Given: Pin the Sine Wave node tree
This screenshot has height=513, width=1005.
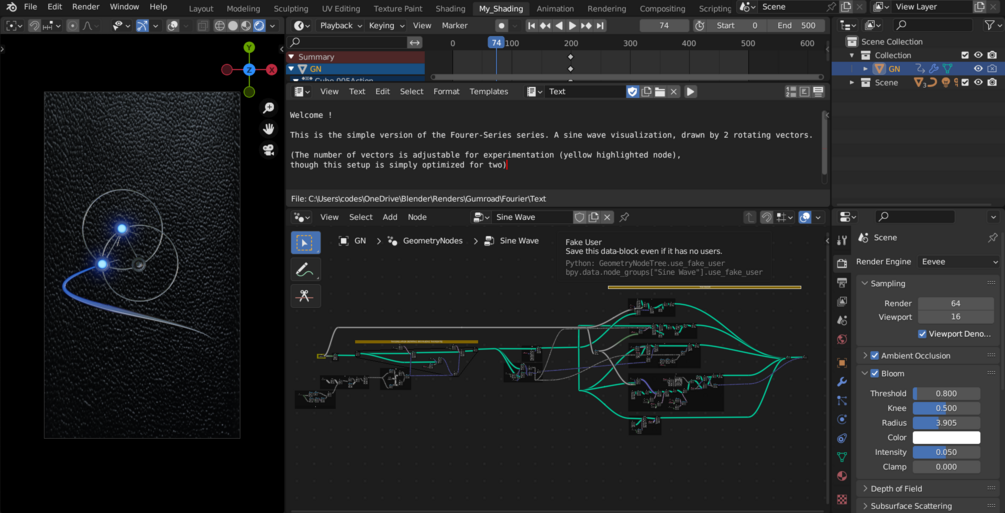Looking at the screenshot, I should click(x=624, y=217).
